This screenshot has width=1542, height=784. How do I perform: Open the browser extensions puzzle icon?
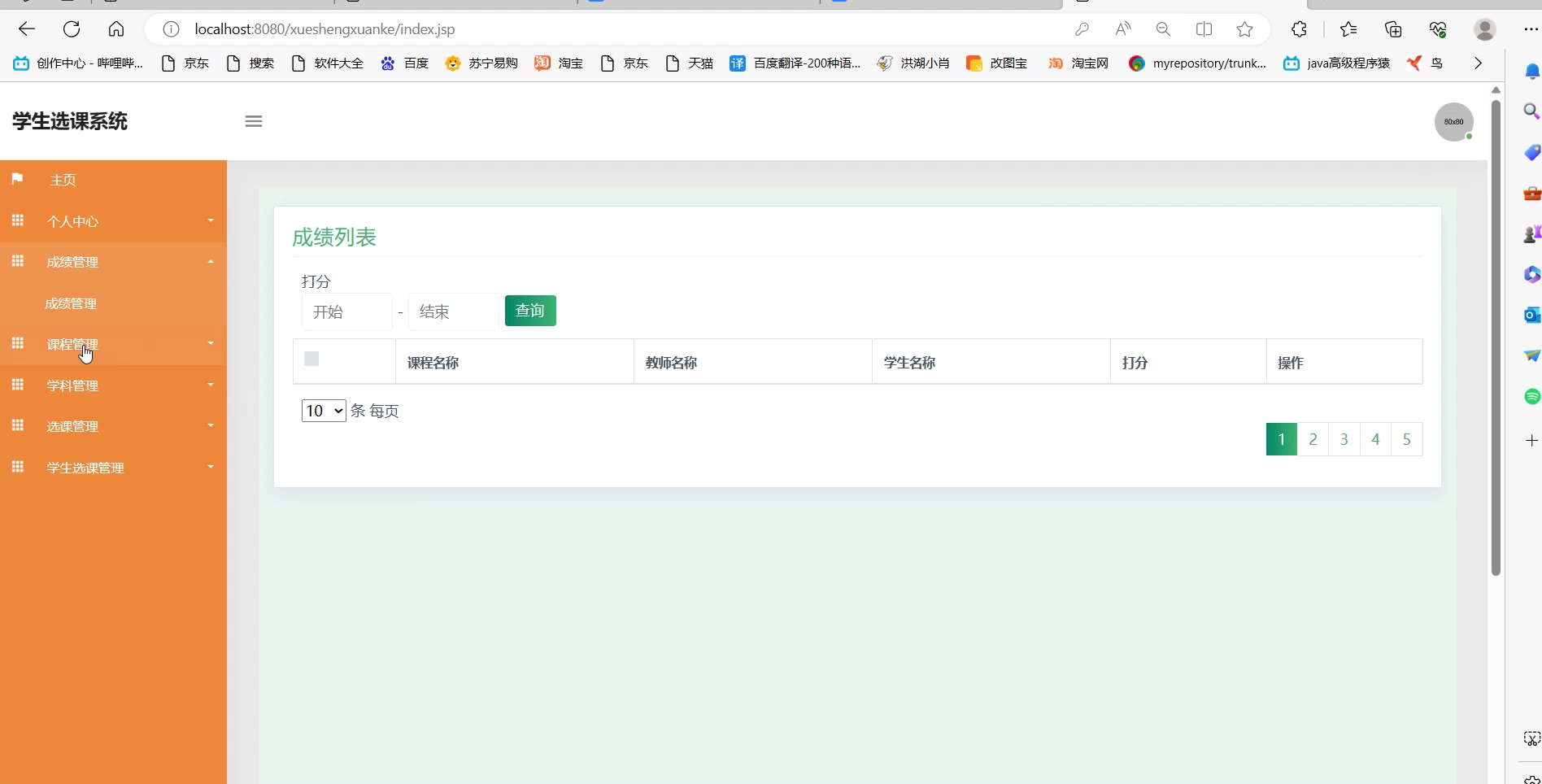pos(1299,29)
